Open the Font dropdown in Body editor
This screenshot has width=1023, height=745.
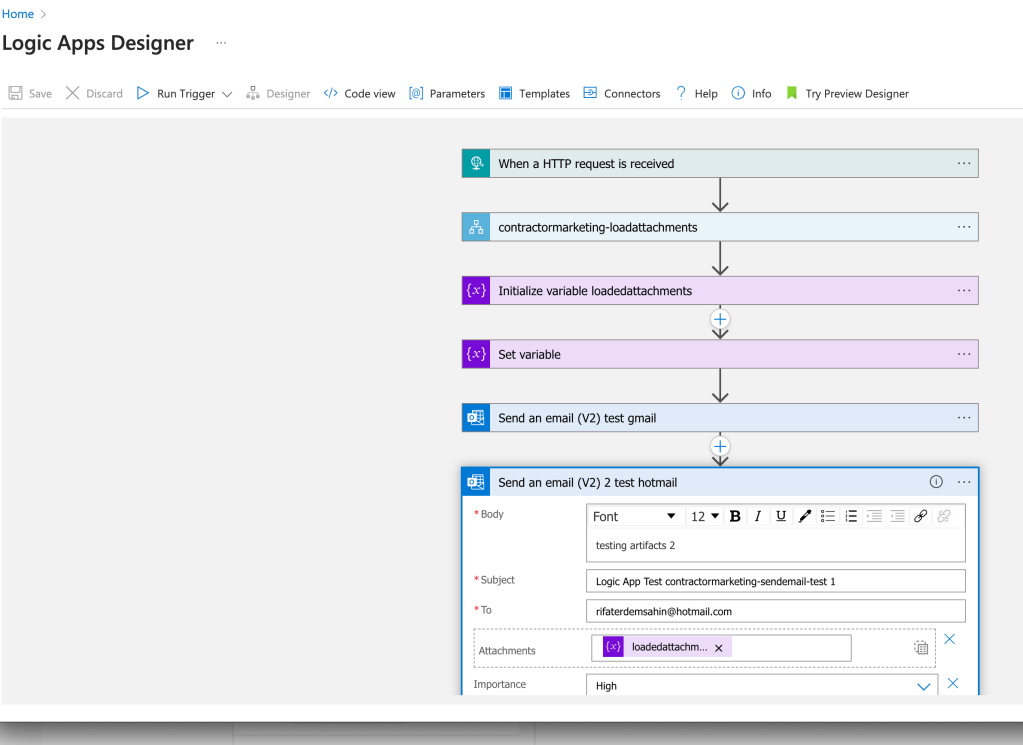[x=634, y=516]
